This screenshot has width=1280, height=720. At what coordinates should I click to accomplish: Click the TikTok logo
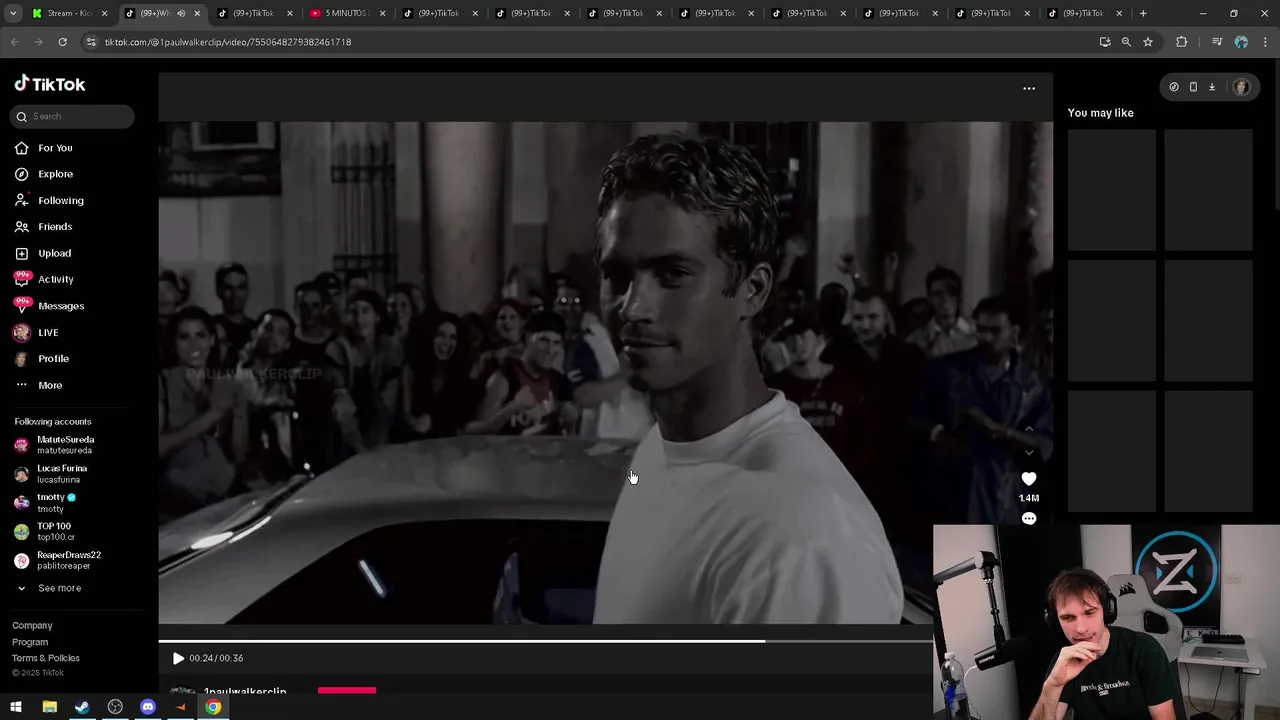(50, 84)
